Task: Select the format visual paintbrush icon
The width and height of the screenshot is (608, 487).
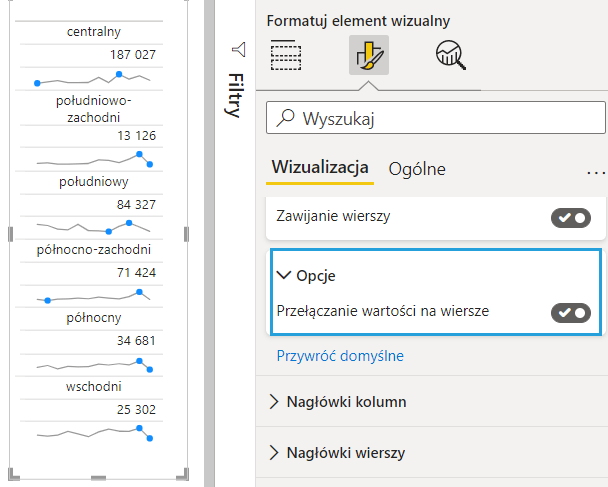Action: (x=369, y=56)
